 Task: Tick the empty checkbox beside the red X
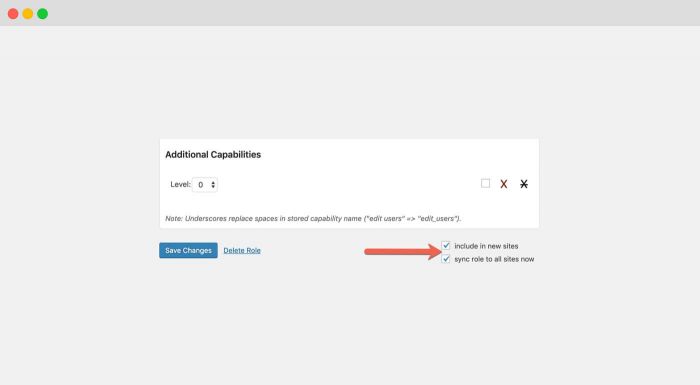point(485,184)
